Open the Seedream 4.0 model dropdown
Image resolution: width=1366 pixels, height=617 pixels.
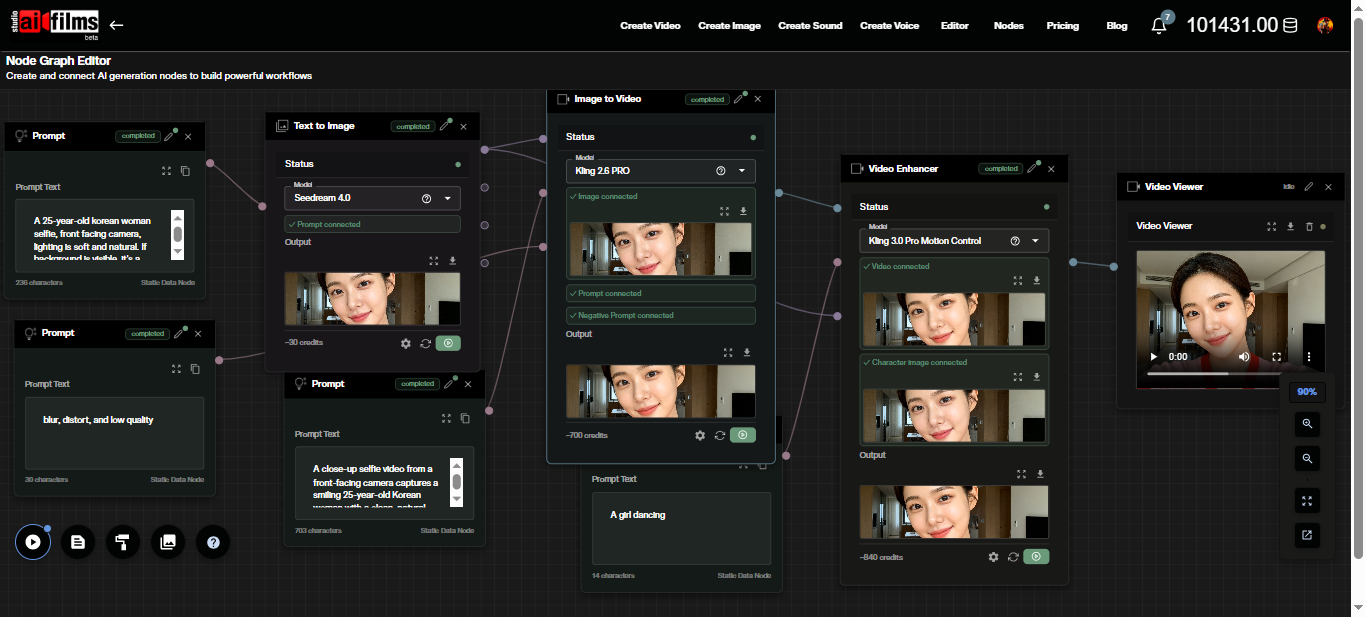coord(445,198)
